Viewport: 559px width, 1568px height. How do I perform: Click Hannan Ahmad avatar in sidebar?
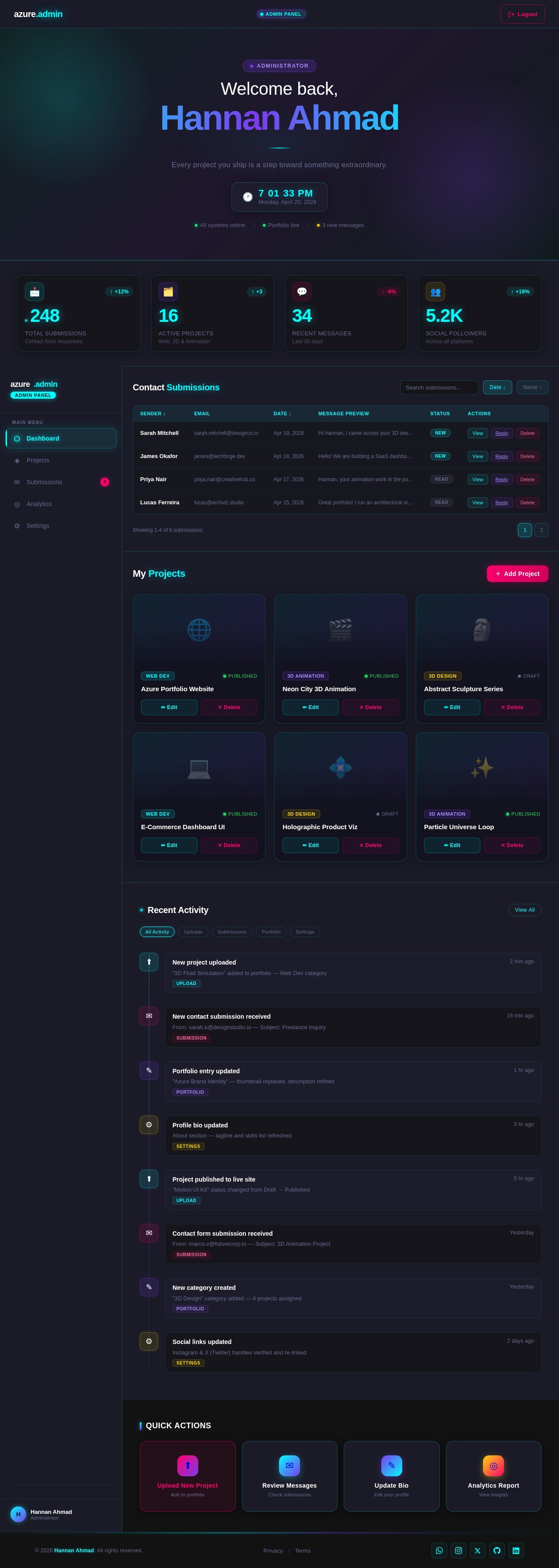tap(18, 1514)
